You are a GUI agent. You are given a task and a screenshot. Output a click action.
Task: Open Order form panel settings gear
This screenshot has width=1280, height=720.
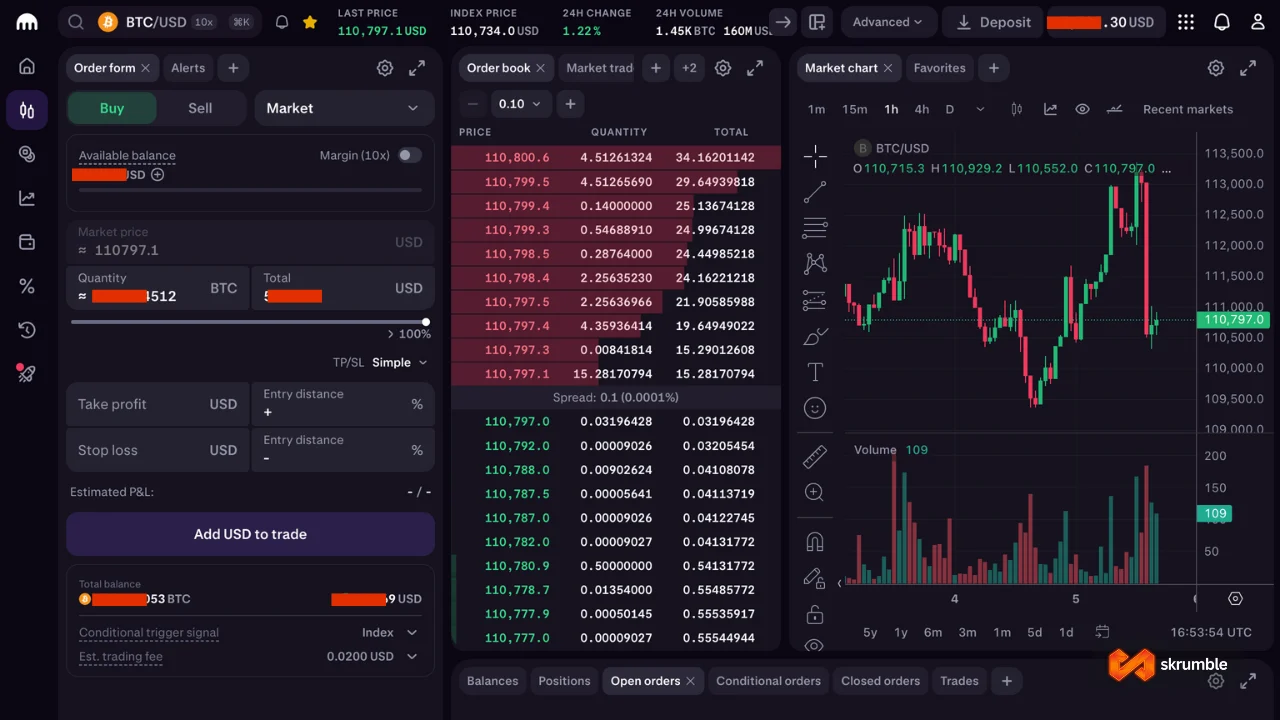point(385,68)
